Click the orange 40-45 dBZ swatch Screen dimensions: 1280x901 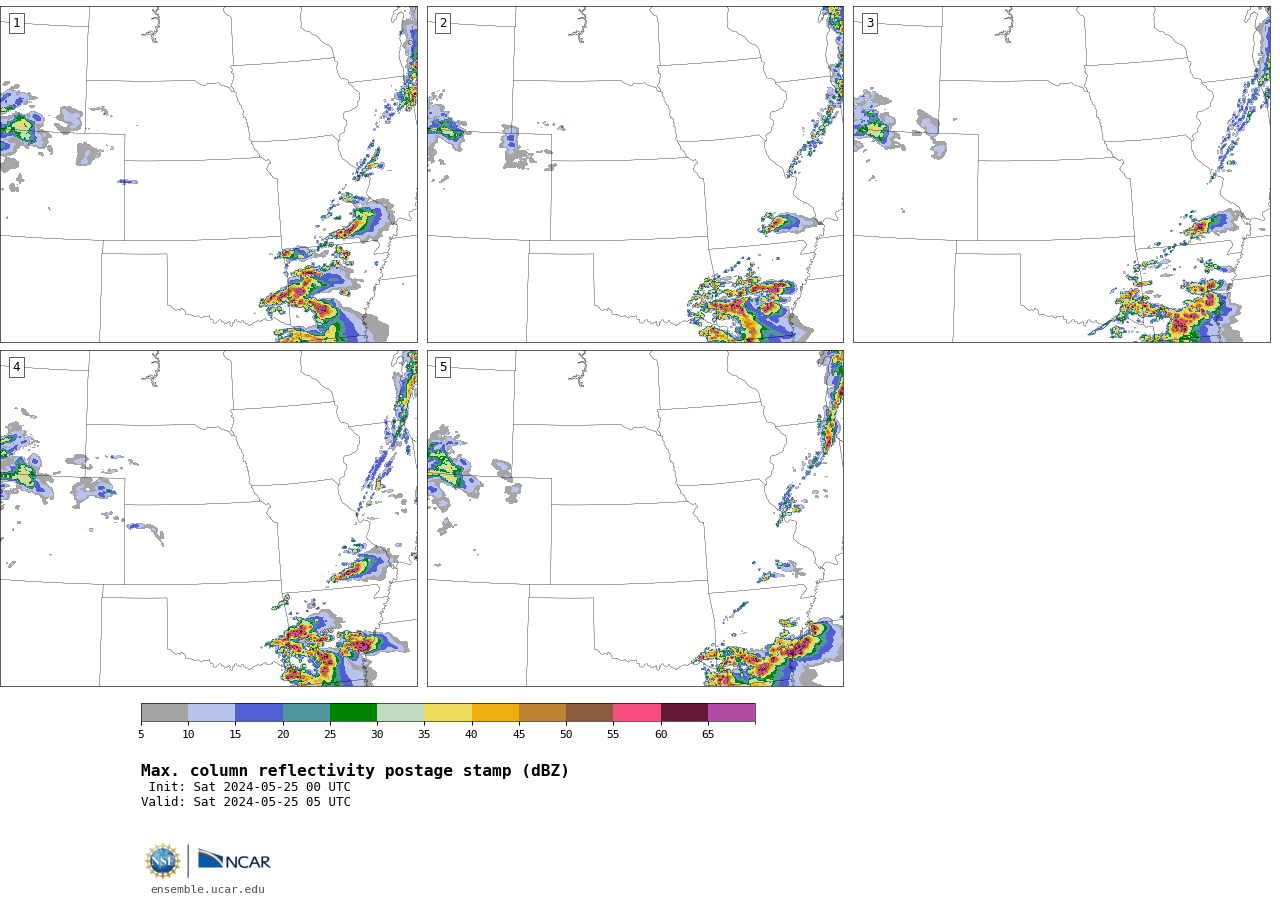[x=495, y=712]
